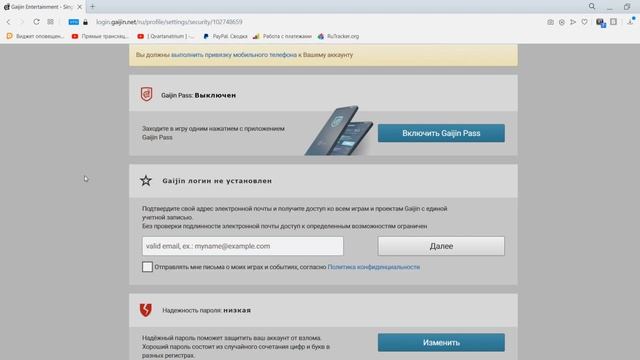Click the star icon by Gaijin логин
The width and height of the screenshot is (640, 360).
(146, 180)
